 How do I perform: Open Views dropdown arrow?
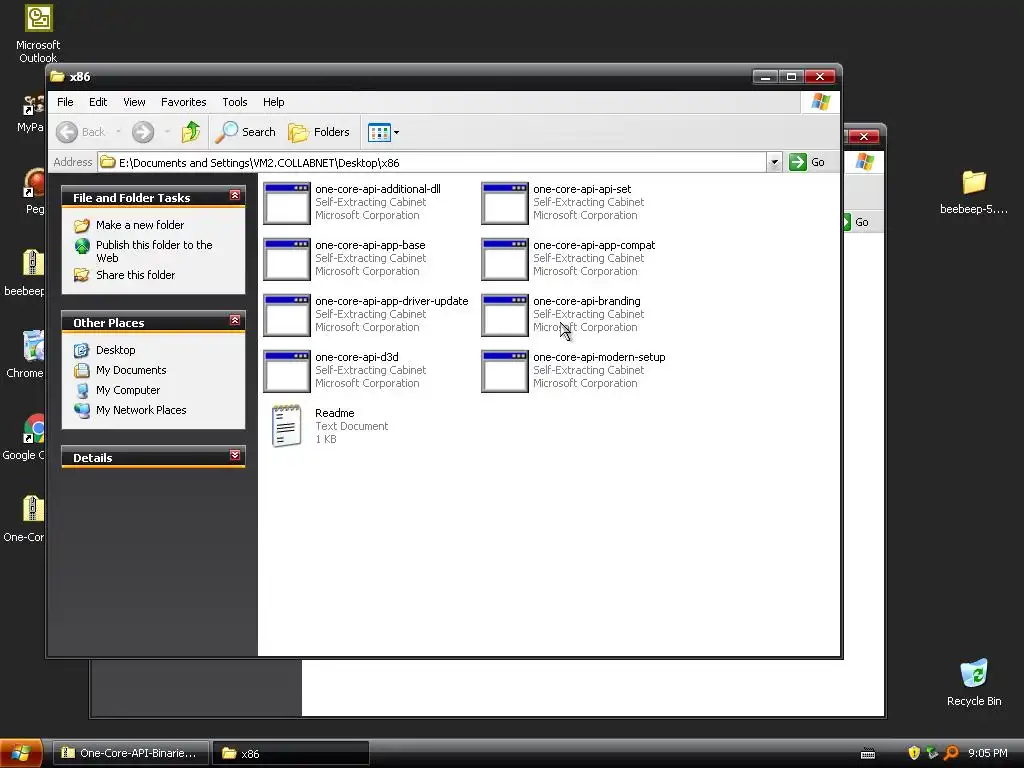pos(396,133)
